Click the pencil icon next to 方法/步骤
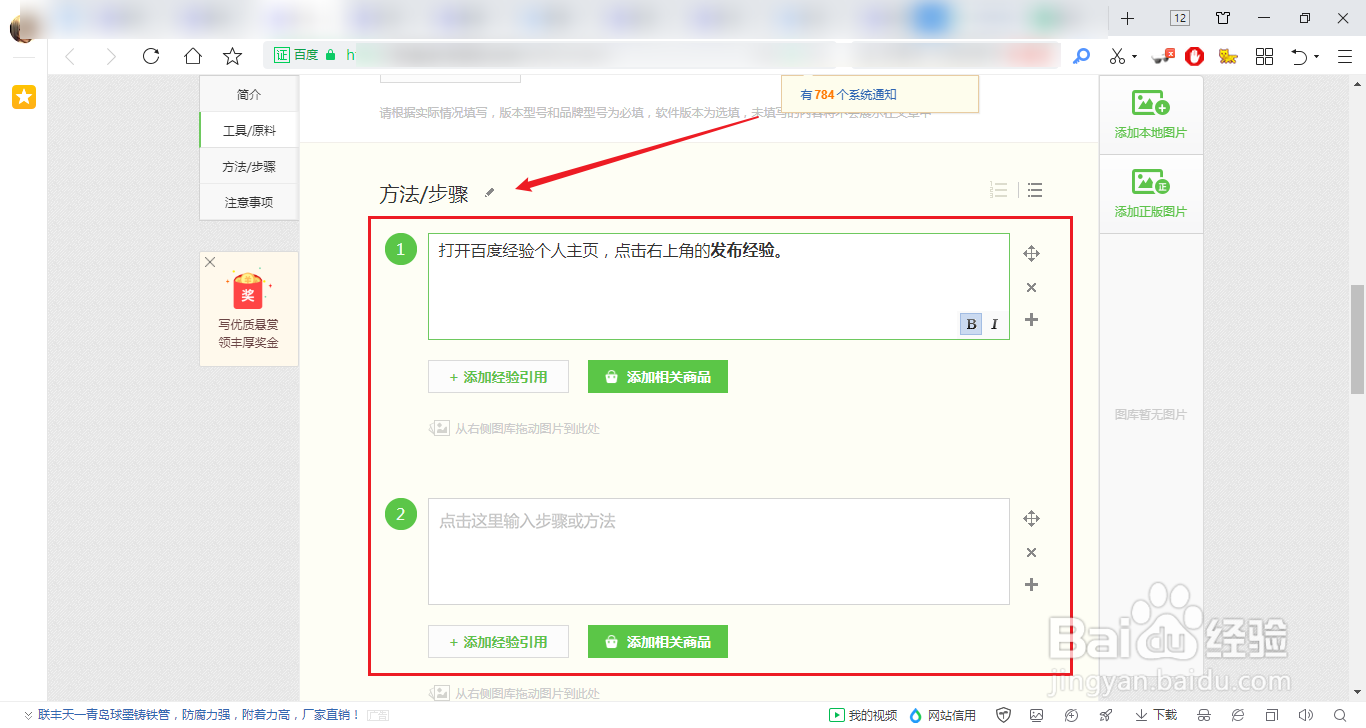 (x=489, y=192)
